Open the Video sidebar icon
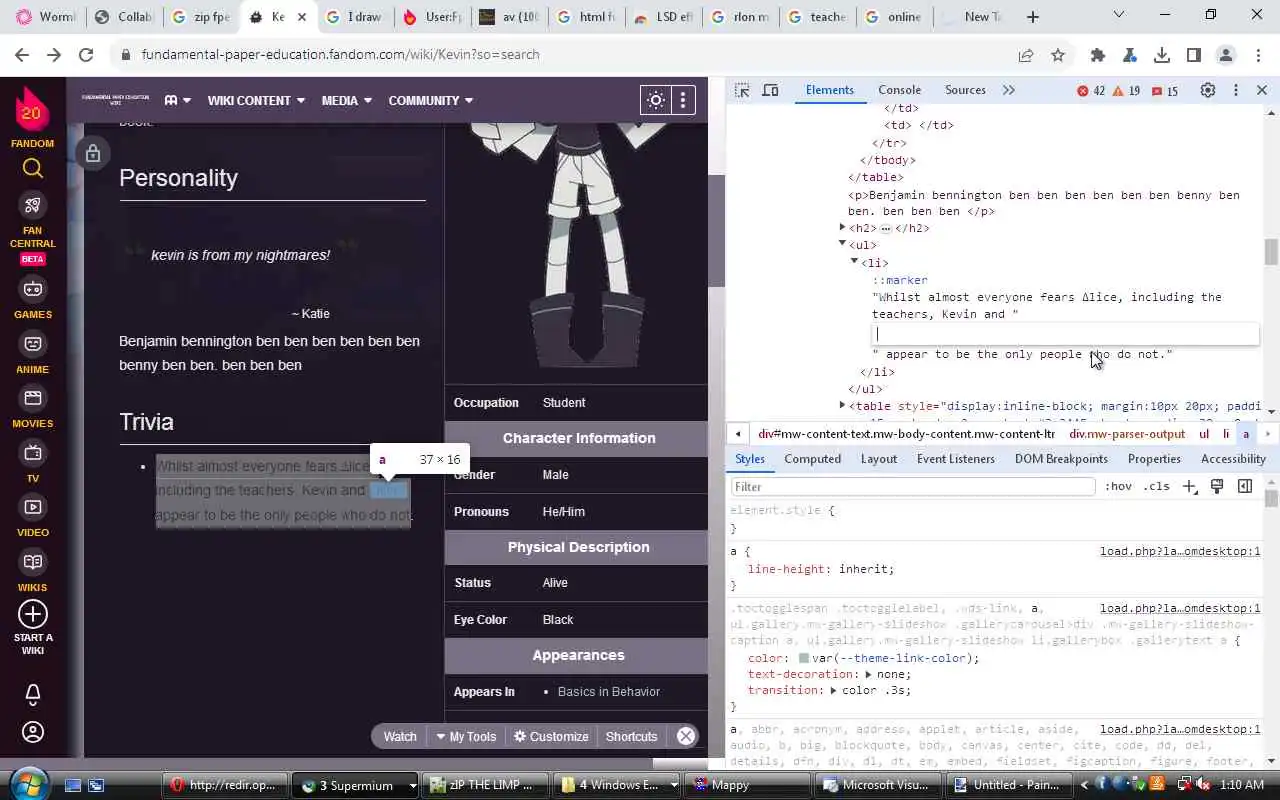 tap(32, 507)
